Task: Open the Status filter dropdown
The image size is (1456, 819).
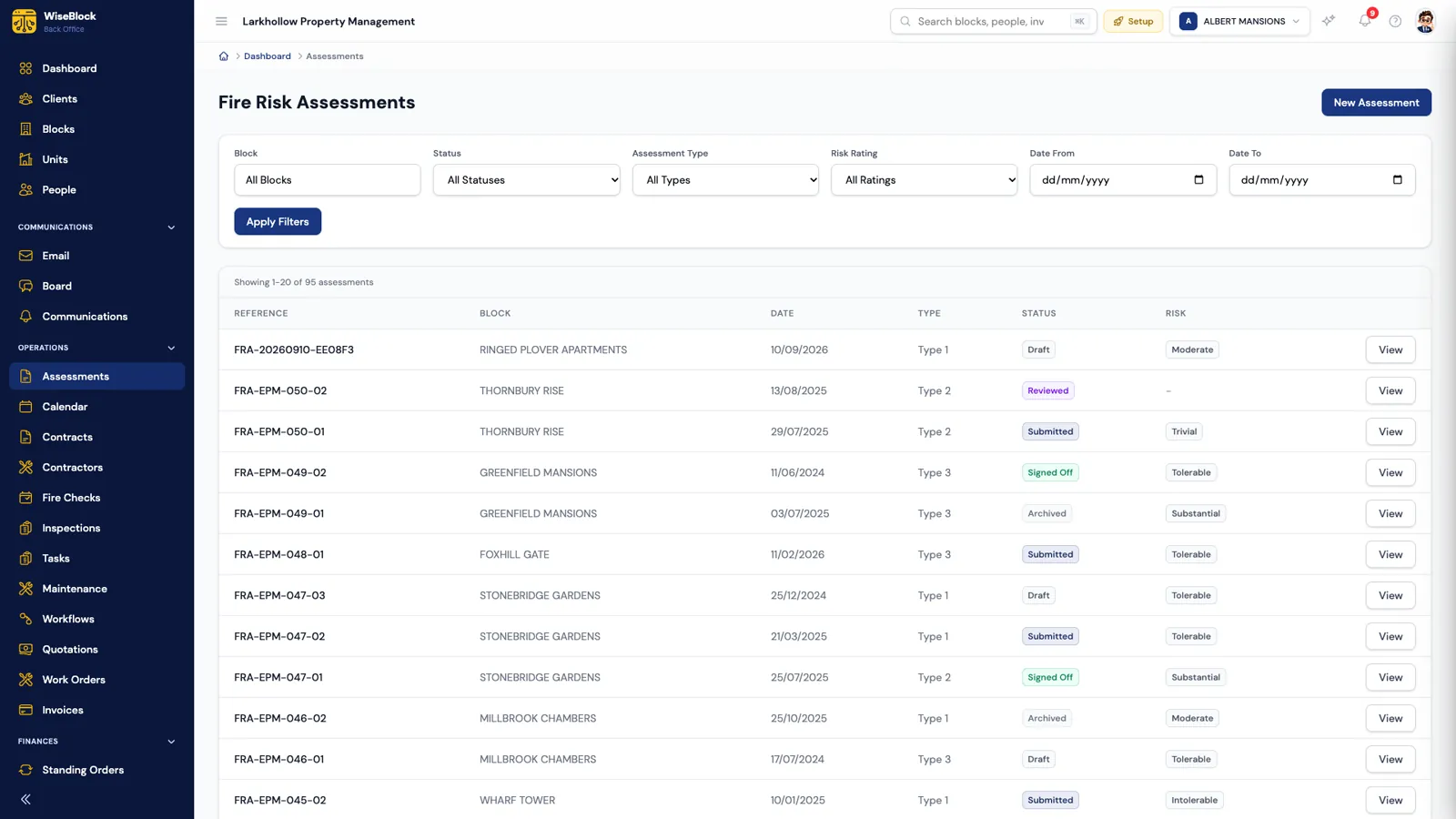Action: 526,180
